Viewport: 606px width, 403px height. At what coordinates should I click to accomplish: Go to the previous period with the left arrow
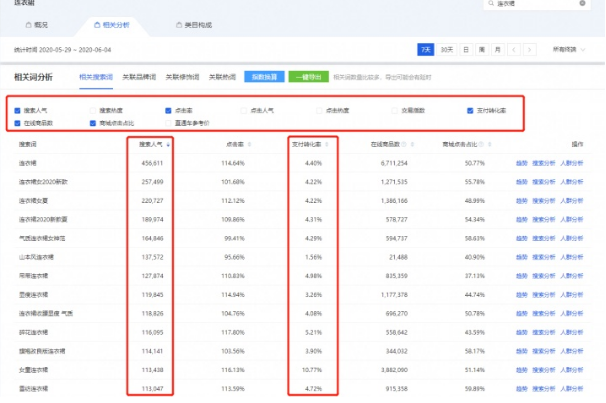pos(514,49)
